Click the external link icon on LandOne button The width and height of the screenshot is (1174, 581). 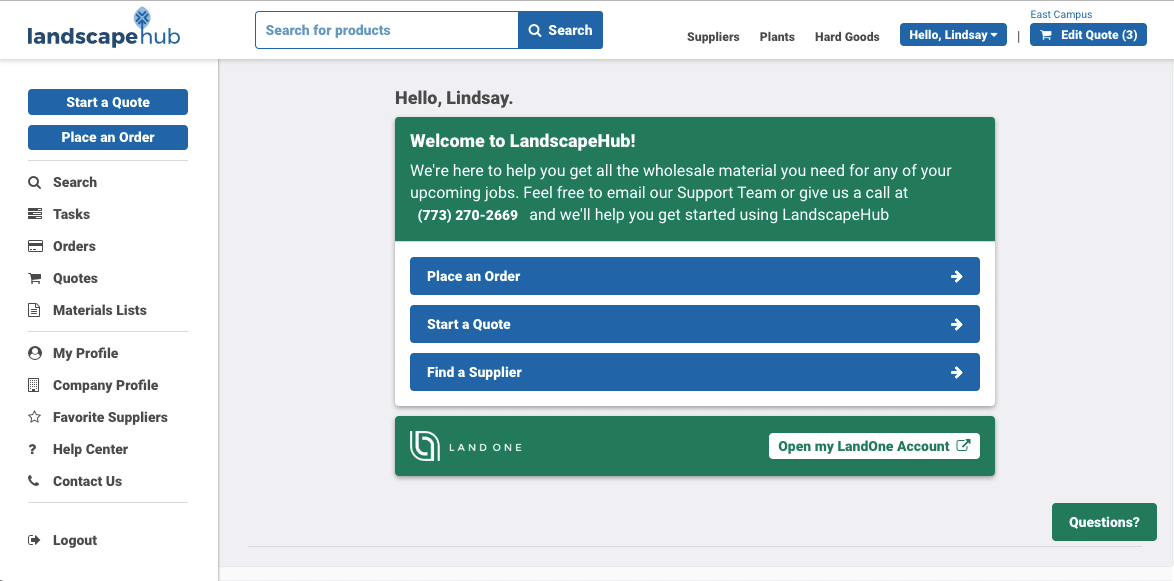[x=964, y=445]
